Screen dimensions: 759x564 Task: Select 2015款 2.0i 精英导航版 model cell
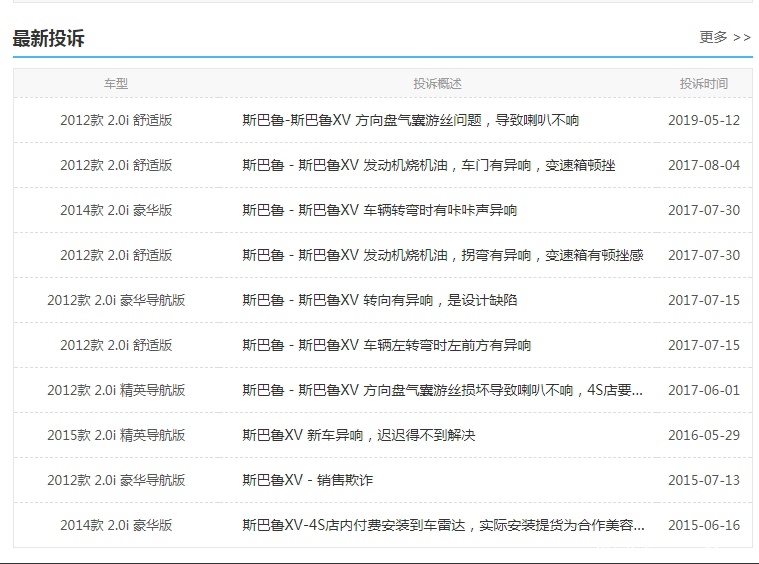pos(116,435)
